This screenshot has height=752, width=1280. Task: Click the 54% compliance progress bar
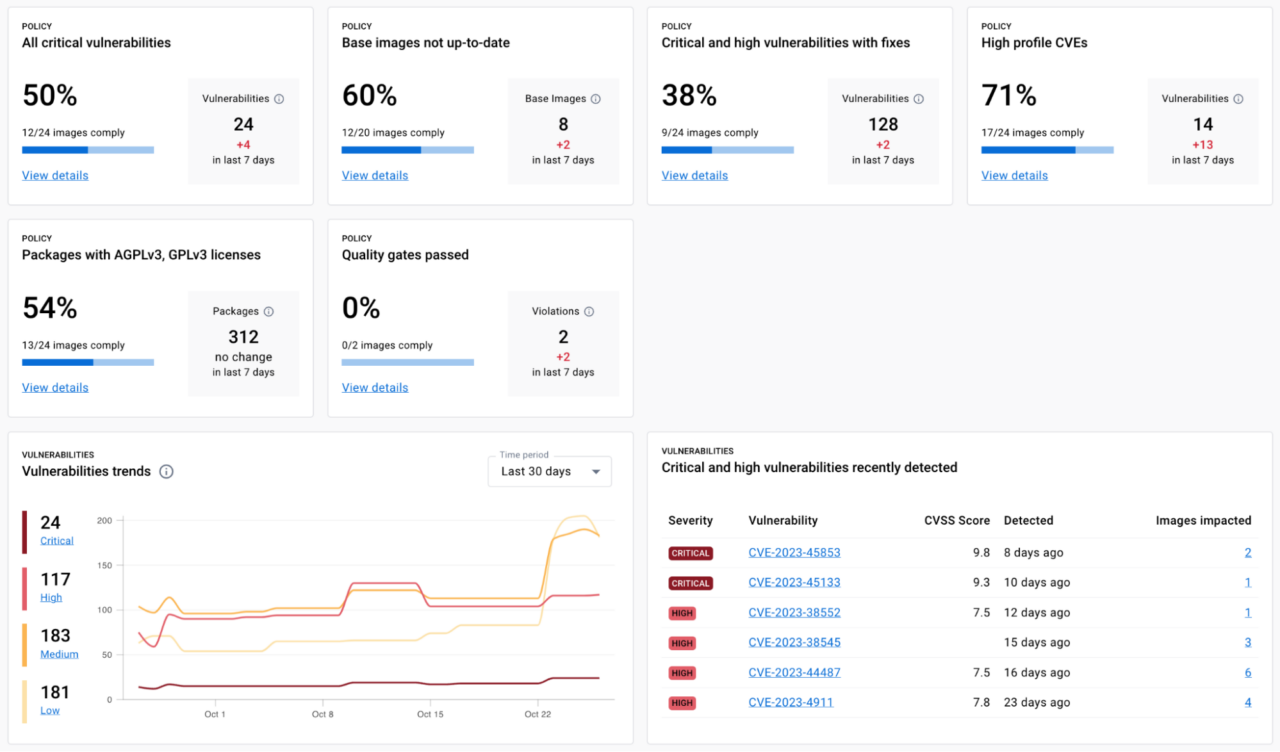88,362
